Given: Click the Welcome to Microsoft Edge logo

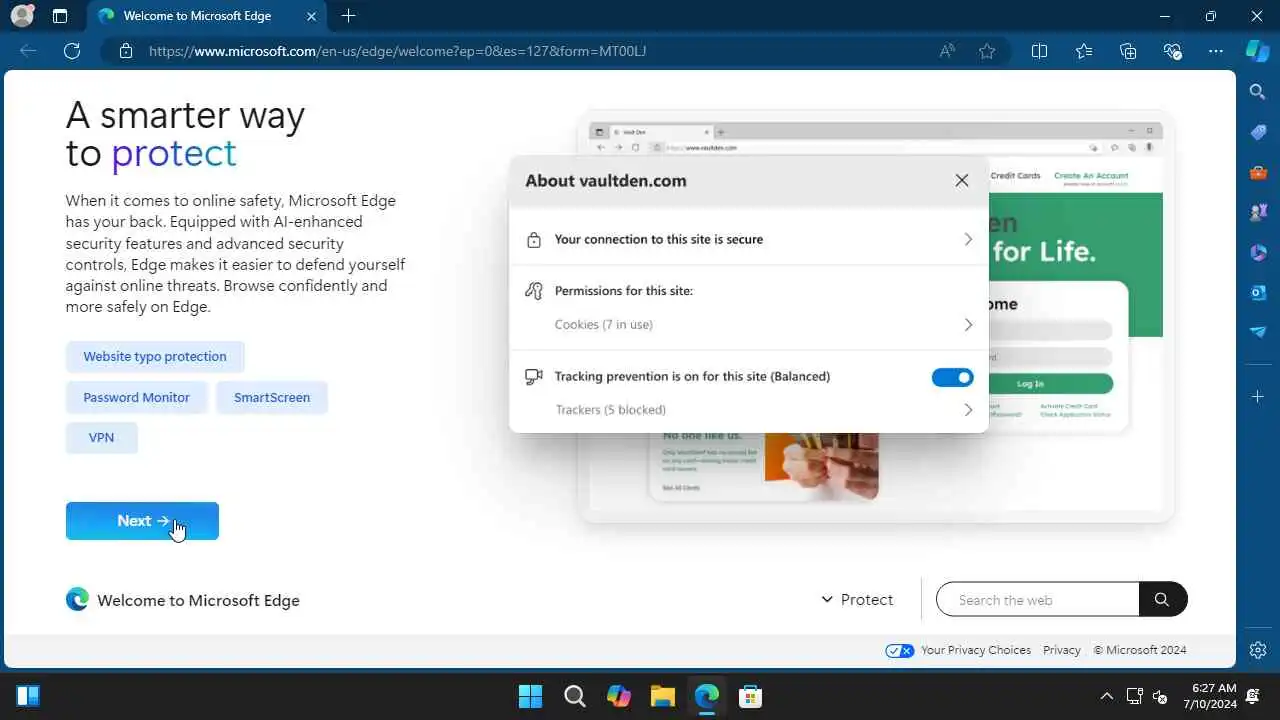Looking at the screenshot, I should [x=77, y=600].
